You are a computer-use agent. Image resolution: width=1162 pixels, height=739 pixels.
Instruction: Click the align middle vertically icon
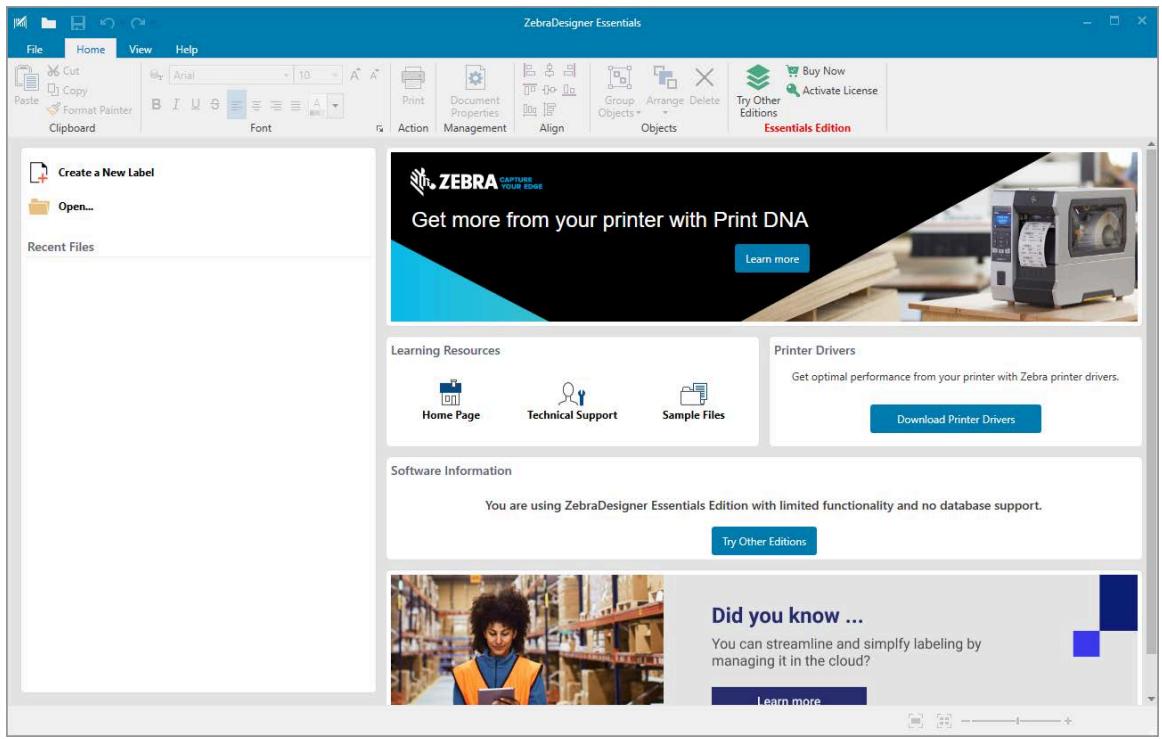click(x=549, y=90)
